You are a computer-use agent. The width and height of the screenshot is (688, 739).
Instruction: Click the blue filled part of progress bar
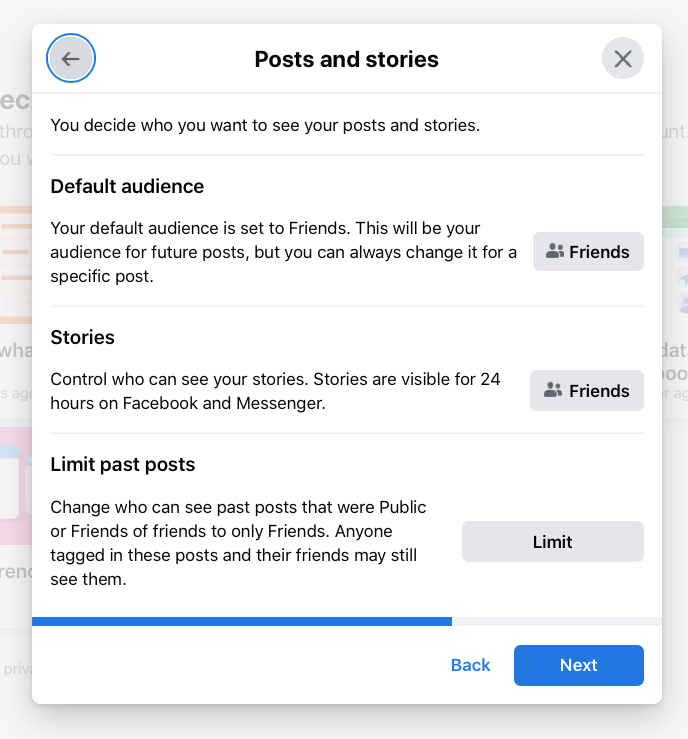click(x=240, y=621)
